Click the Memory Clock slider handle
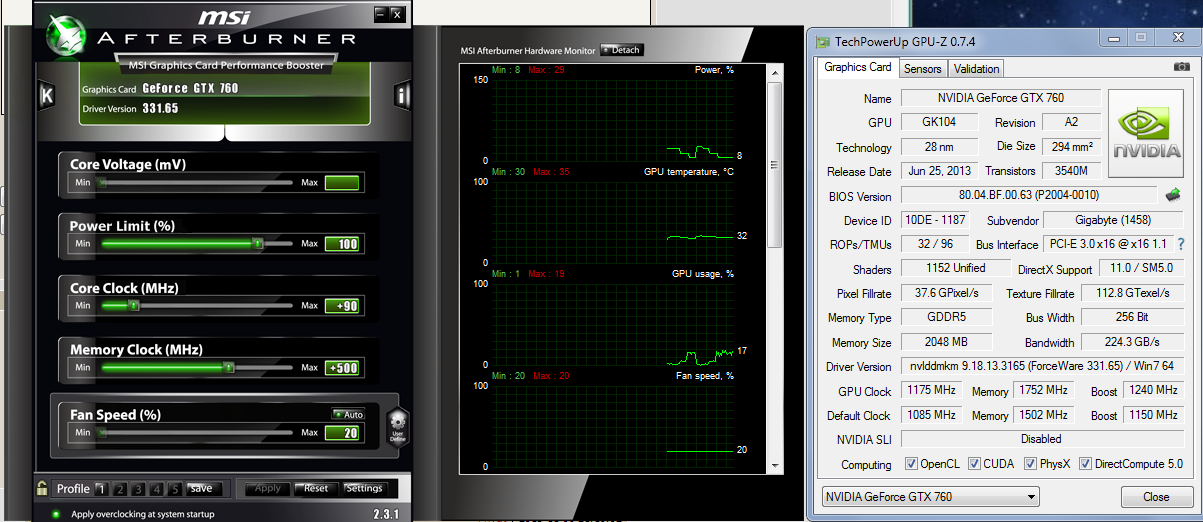Viewport: 1203px width, 522px height. 229,368
